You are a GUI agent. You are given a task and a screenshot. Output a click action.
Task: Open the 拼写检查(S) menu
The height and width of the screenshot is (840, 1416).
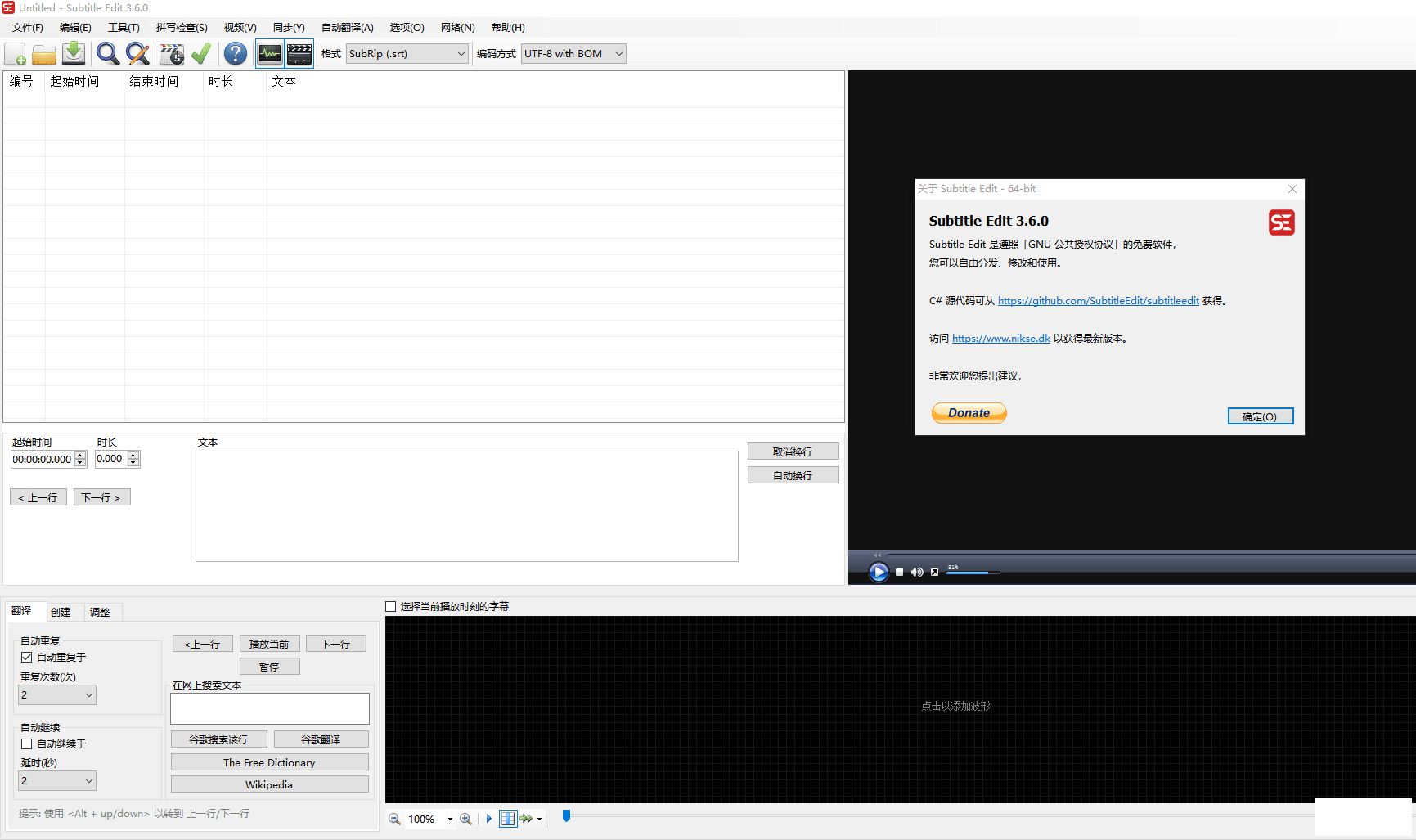point(182,28)
